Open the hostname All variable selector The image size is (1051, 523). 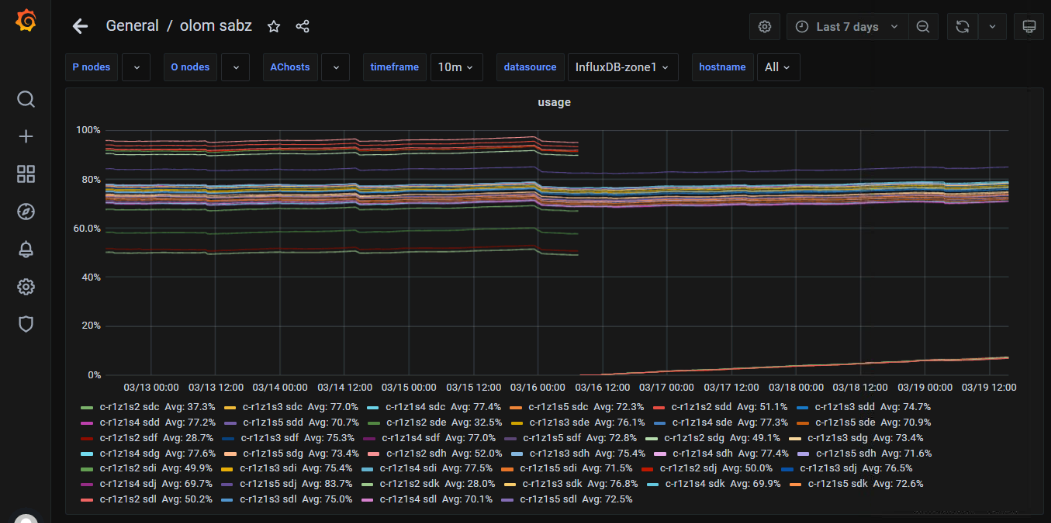pyautogui.click(x=778, y=67)
